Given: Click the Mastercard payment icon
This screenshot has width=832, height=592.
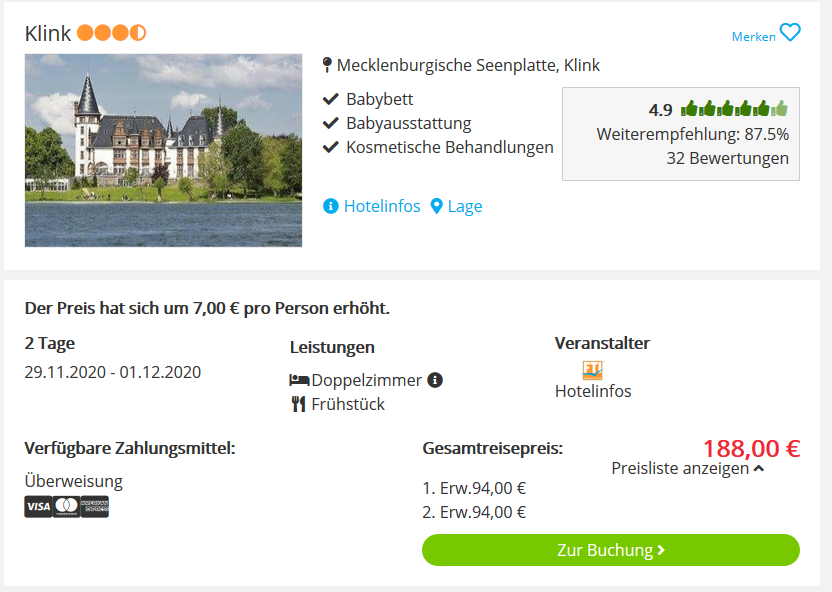Looking at the screenshot, I should (x=66, y=507).
